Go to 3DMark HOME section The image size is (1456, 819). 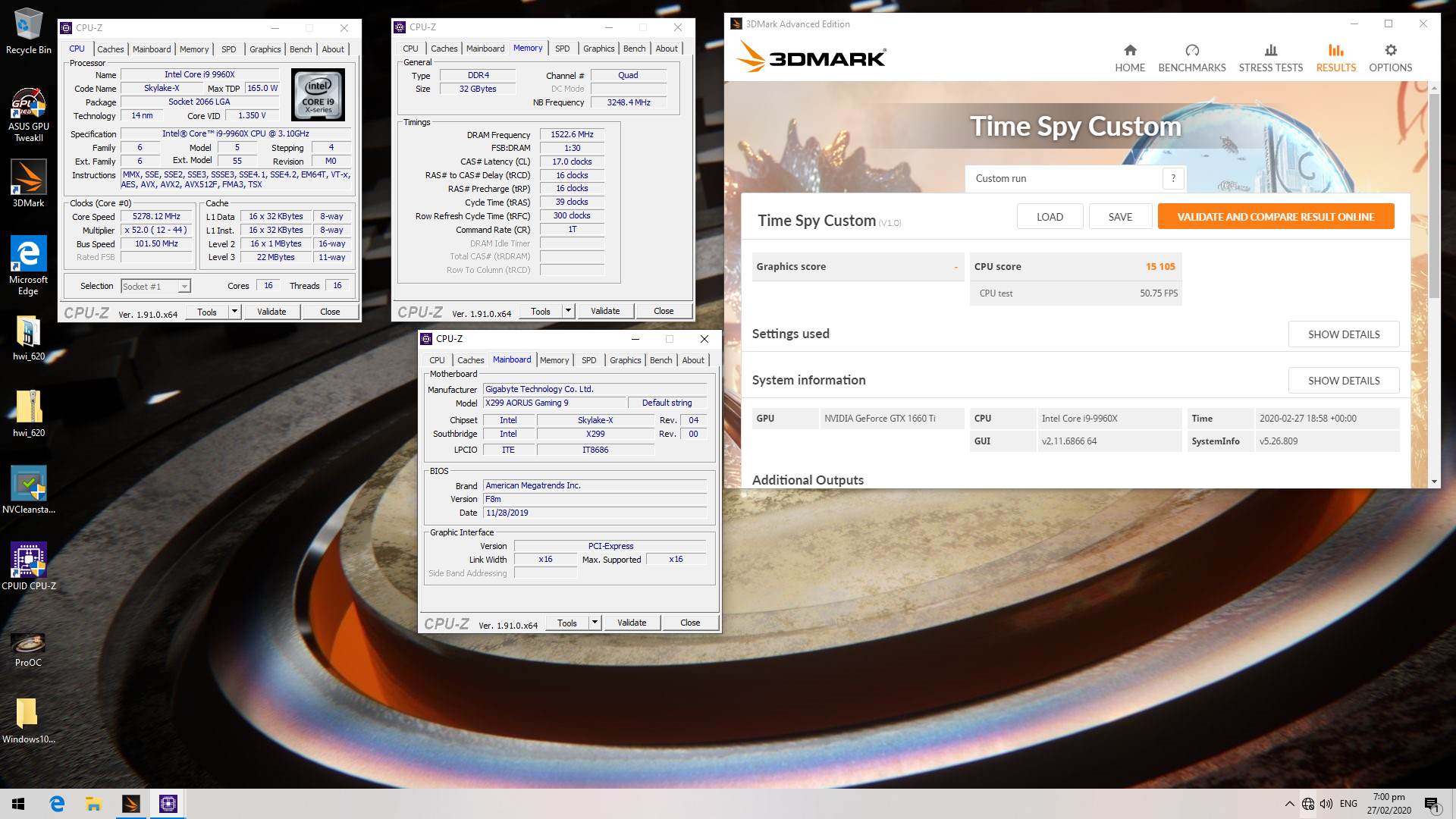pyautogui.click(x=1129, y=58)
